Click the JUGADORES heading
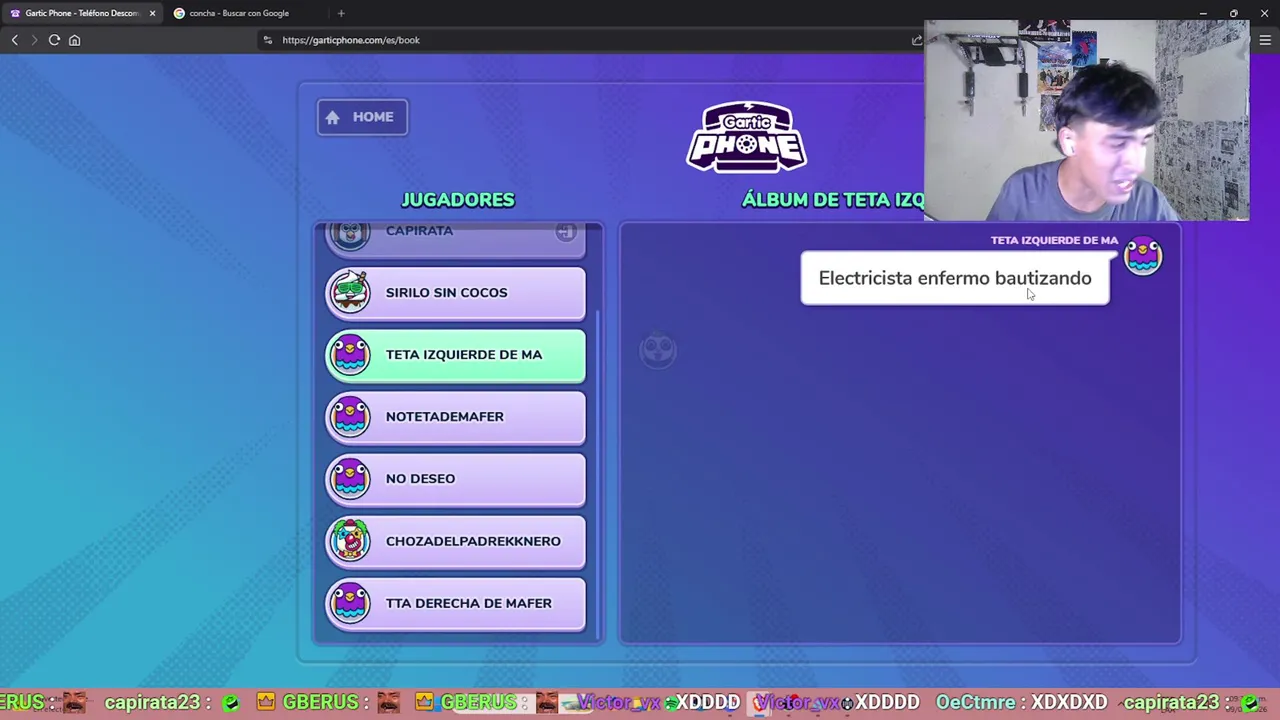 pyautogui.click(x=458, y=199)
